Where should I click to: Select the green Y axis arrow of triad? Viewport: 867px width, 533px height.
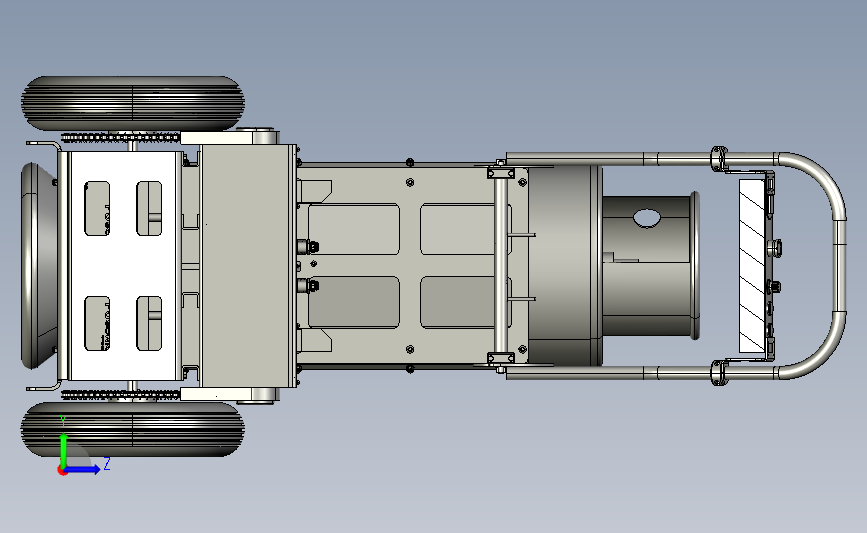64,450
